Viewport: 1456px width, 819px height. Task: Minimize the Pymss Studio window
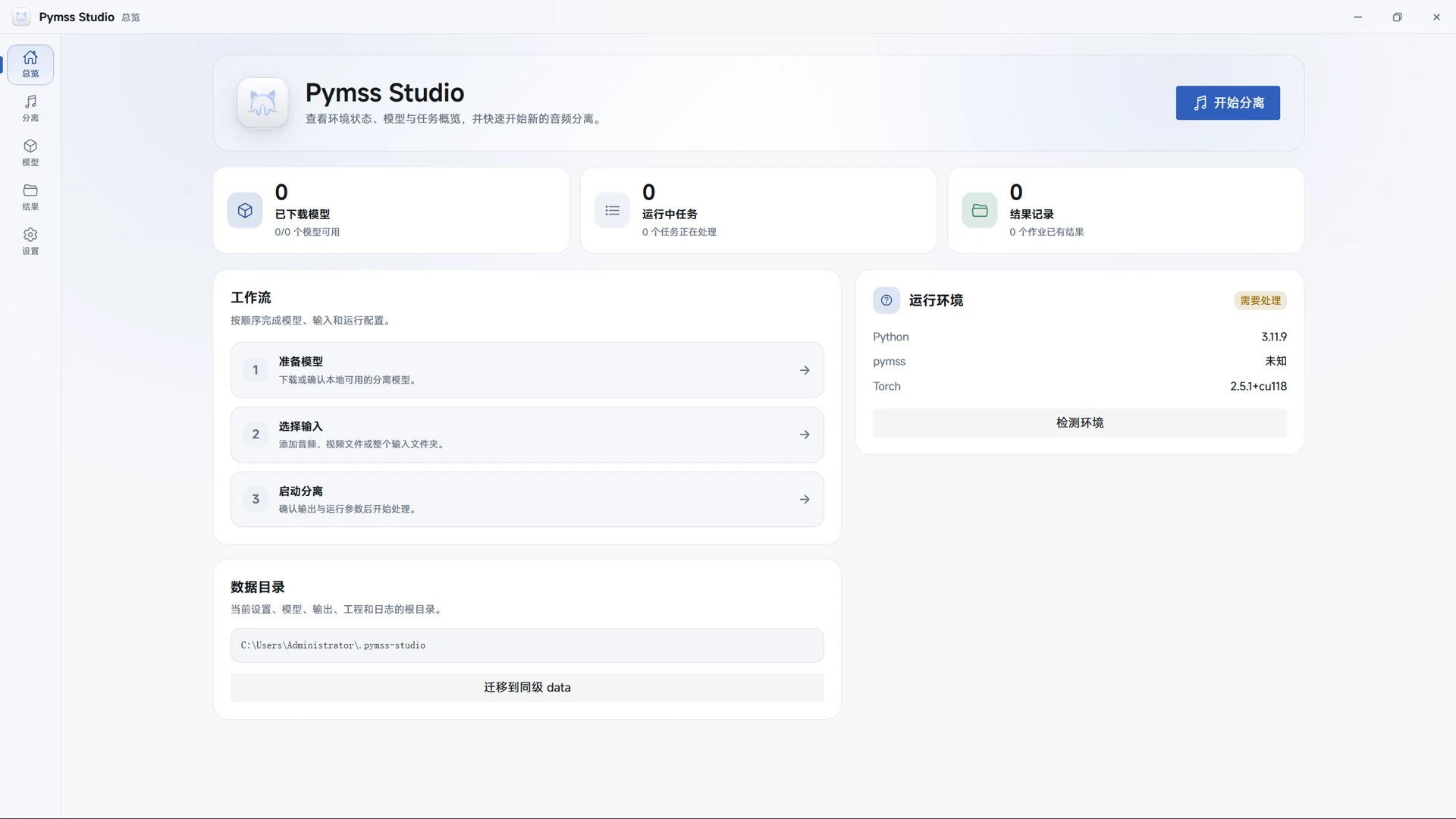1357,17
